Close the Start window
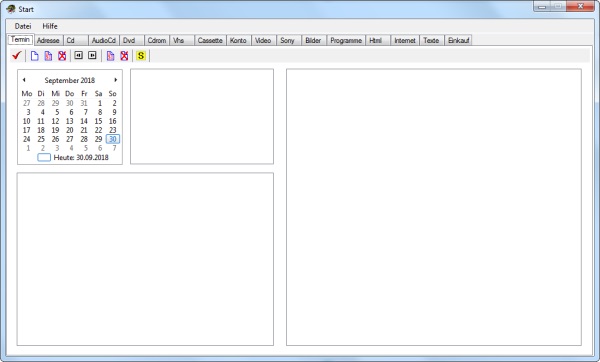This screenshot has width=600, height=362. [580, 6]
